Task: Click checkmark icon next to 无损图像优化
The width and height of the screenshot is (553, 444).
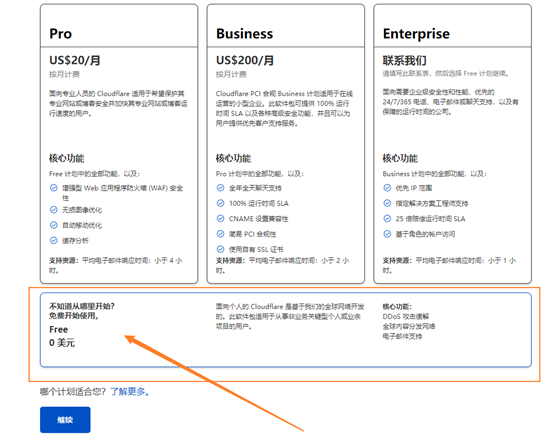Action: click(x=54, y=210)
